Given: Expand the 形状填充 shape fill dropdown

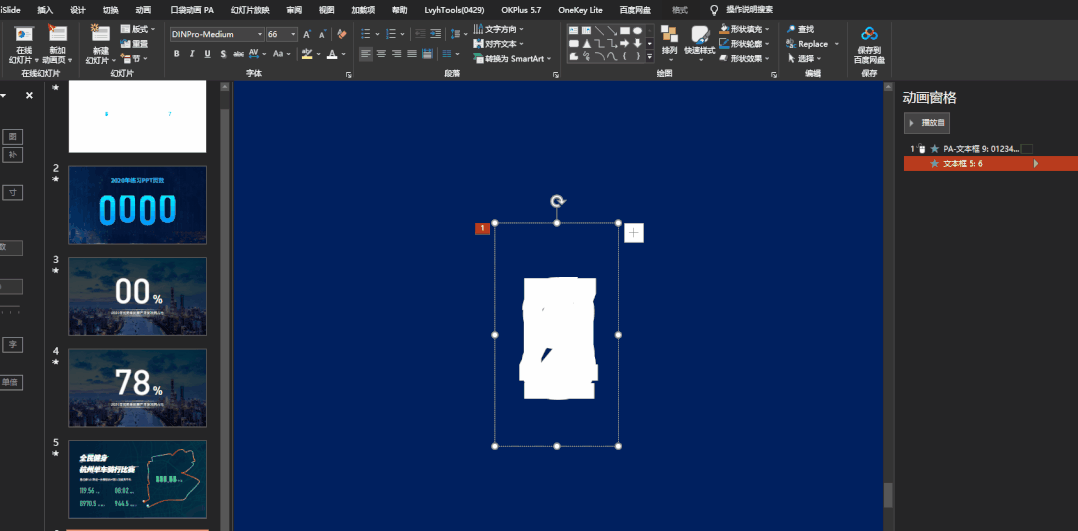Looking at the screenshot, I should point(767,30).
